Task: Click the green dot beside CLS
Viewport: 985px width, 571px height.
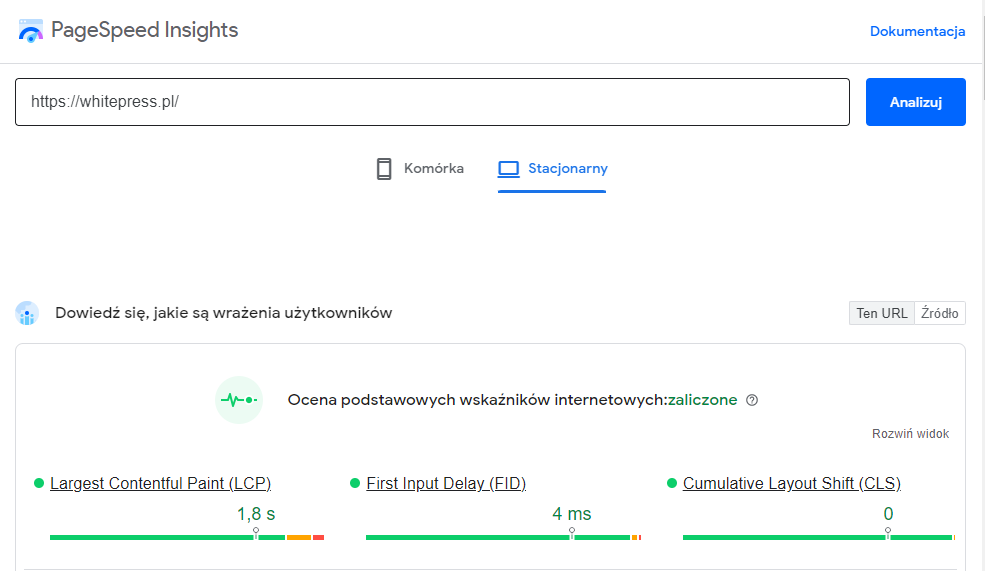Action: click(672, 483)
